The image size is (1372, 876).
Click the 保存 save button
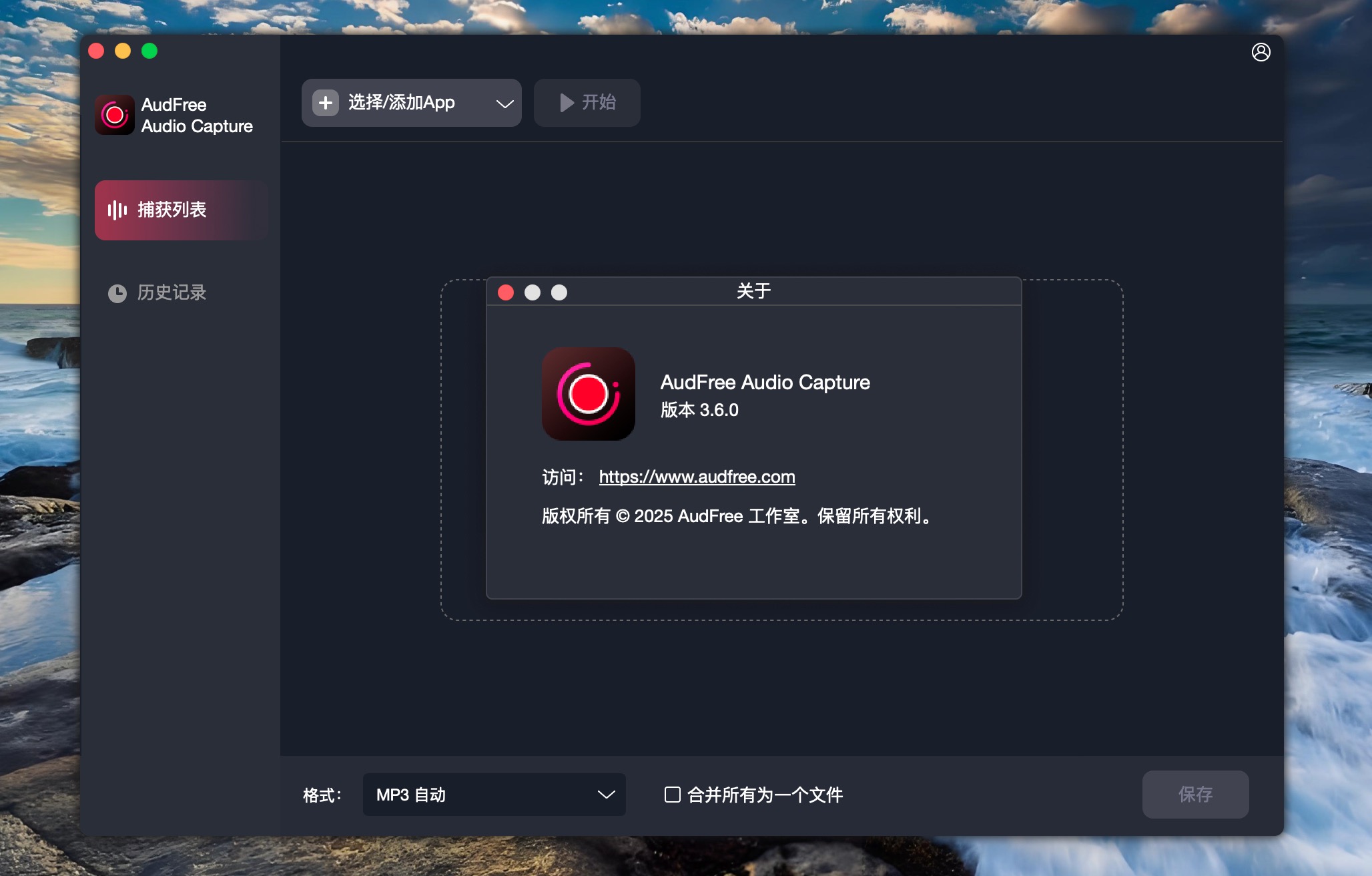[1195, 795]
